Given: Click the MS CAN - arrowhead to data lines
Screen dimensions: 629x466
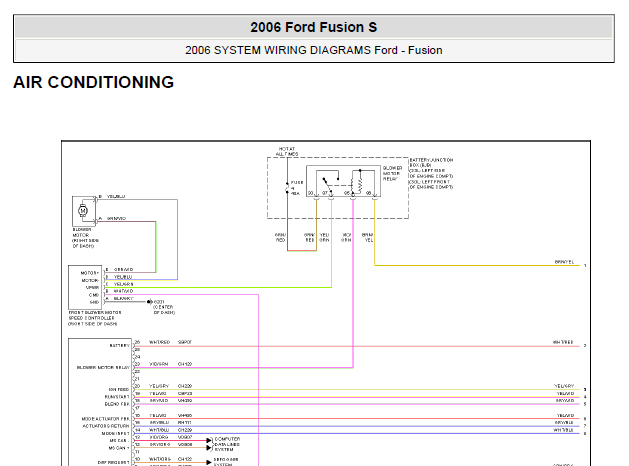Looking at the screenshot, I should [209, 440].
